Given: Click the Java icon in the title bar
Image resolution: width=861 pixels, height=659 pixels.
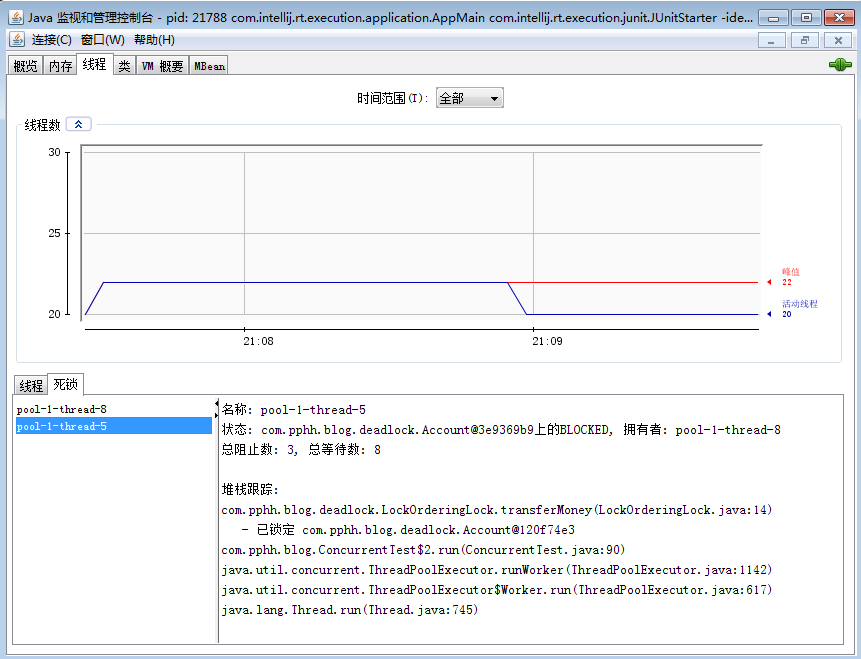Looking at the screenshot, I should point(16,18).
